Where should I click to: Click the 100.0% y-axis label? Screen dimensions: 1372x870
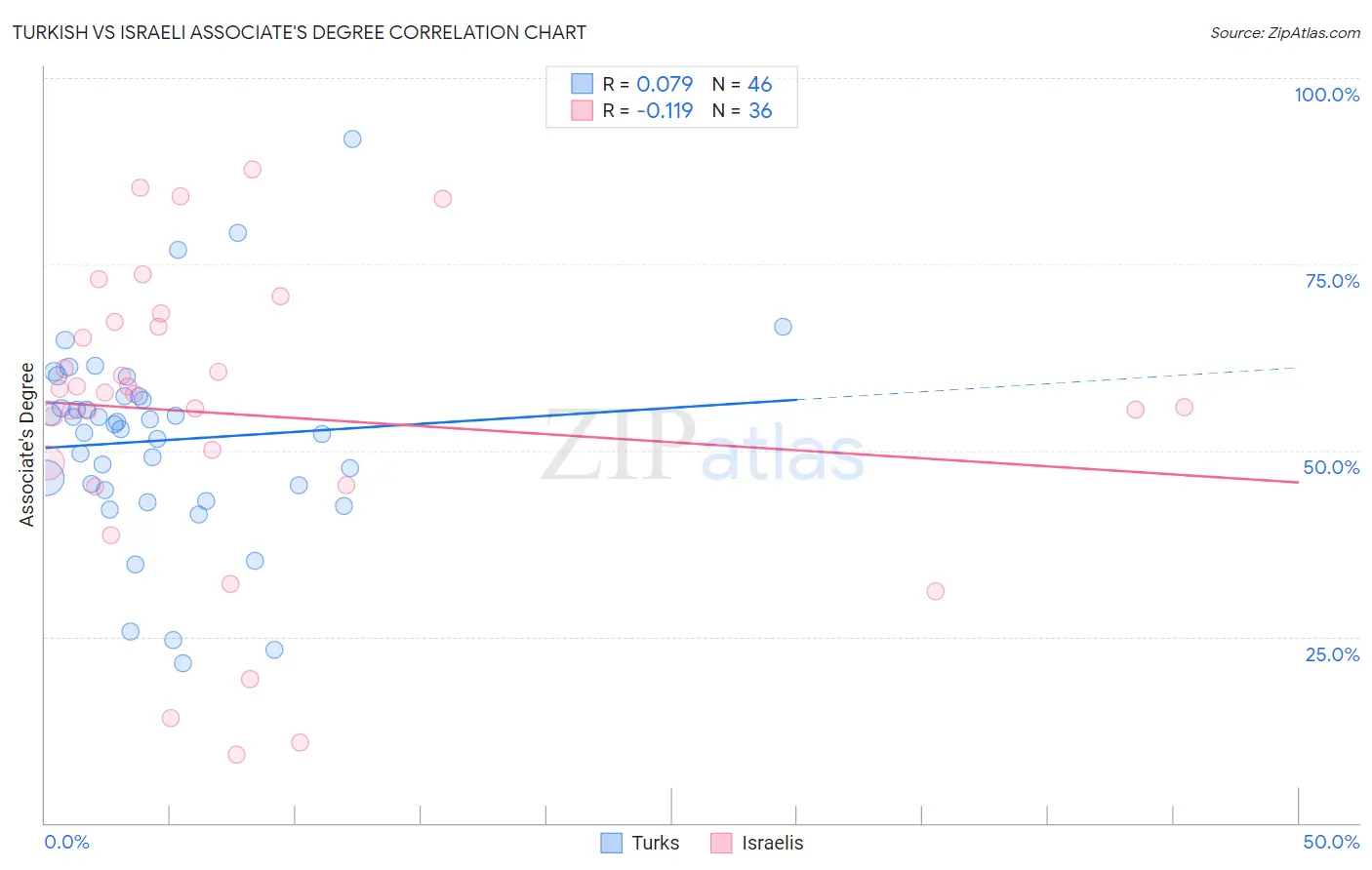click(1326, 95)
